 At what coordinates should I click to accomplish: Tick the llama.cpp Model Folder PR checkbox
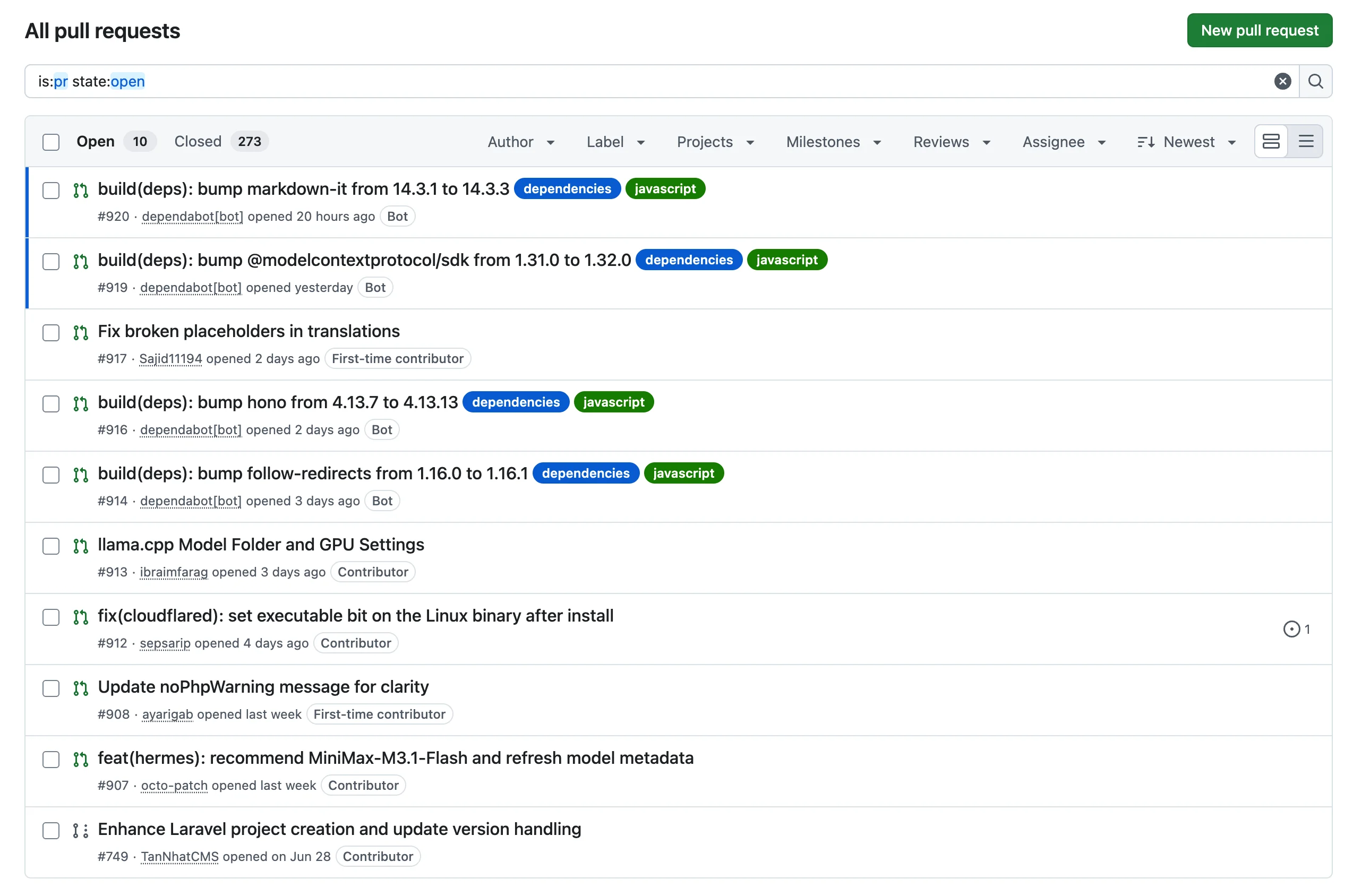pyautogui.click(x=51, y=546)
